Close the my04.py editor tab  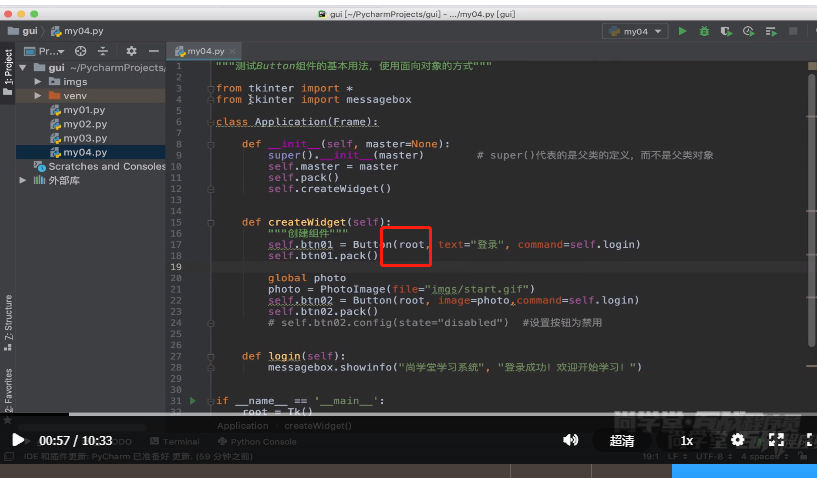pos(232,51)
